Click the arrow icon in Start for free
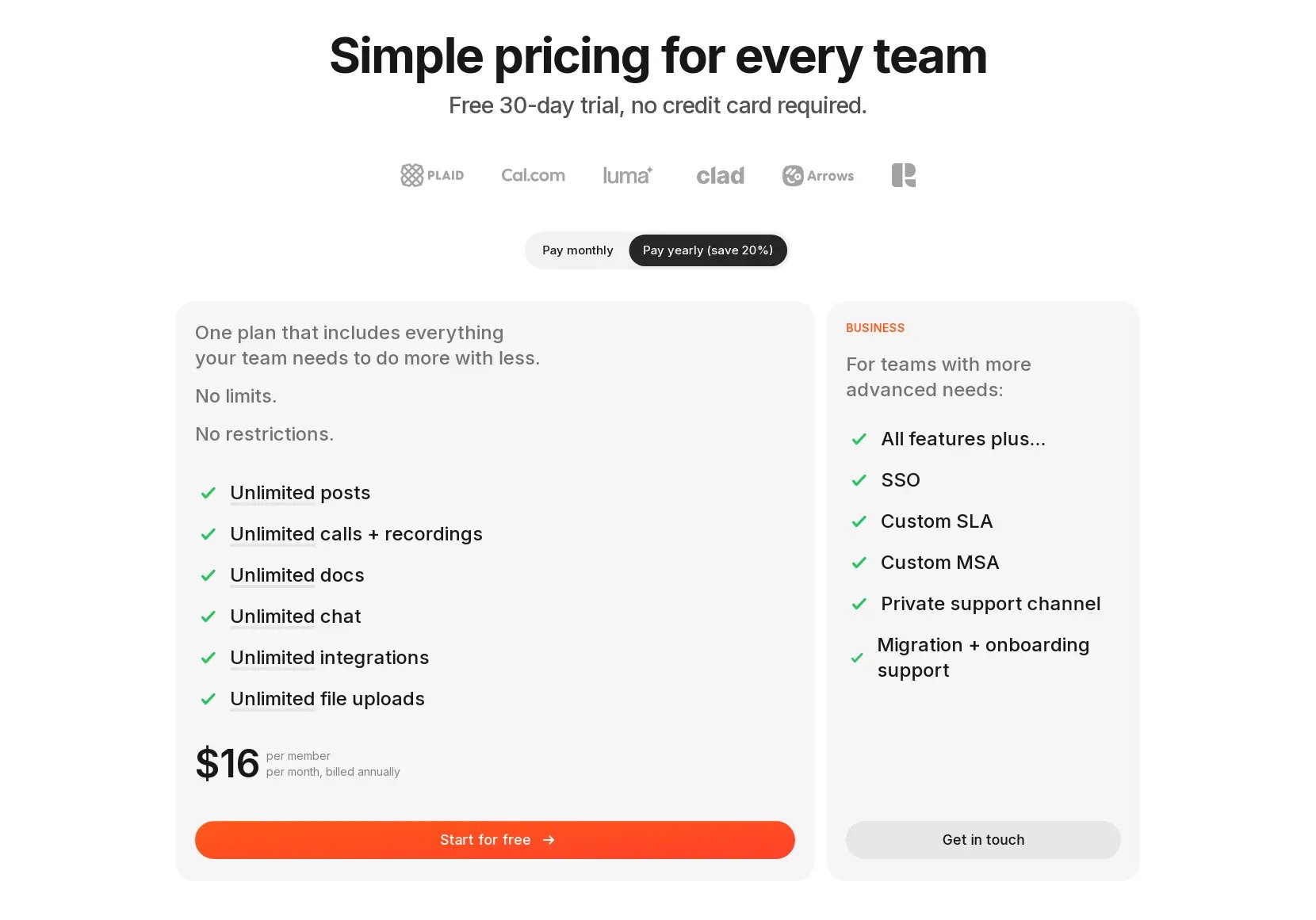1316x920 pixels. coord(549,840)
